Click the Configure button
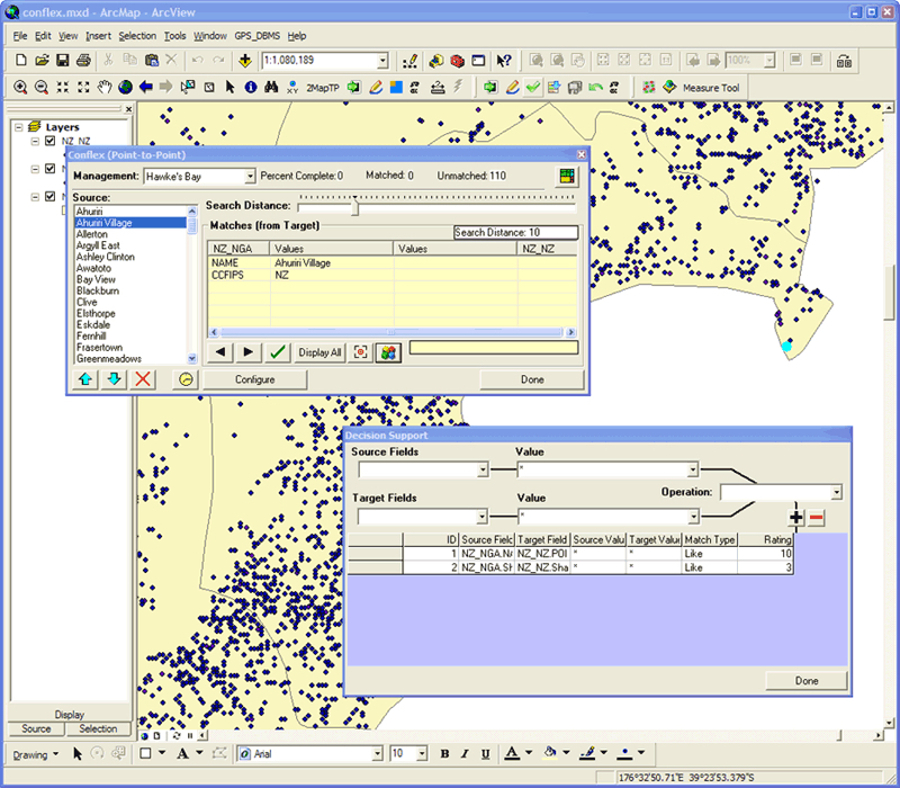Viewport: 900px width, 788px height. tap(255, 380)
